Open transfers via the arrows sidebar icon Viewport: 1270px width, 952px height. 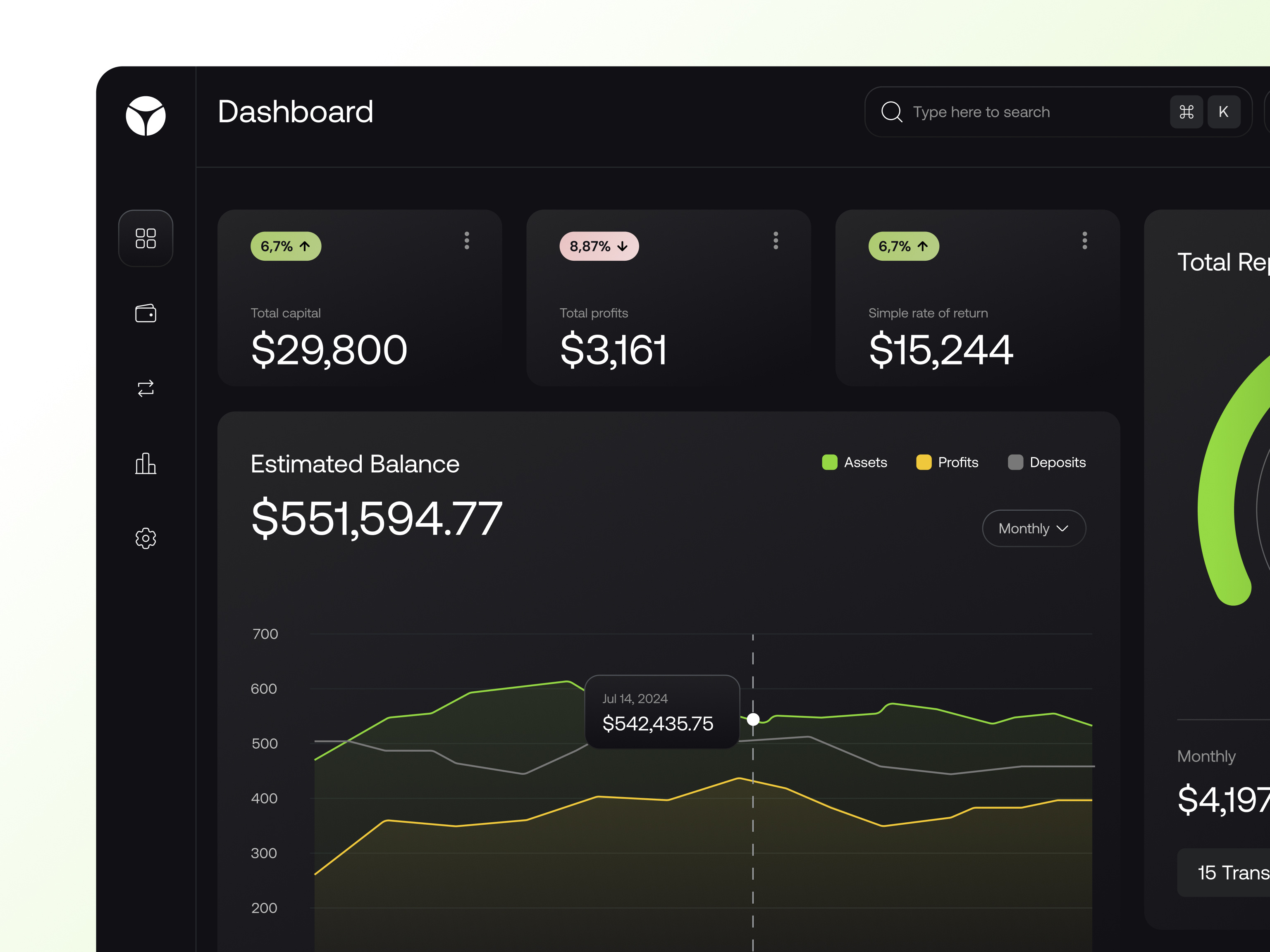tap(145, 388)
